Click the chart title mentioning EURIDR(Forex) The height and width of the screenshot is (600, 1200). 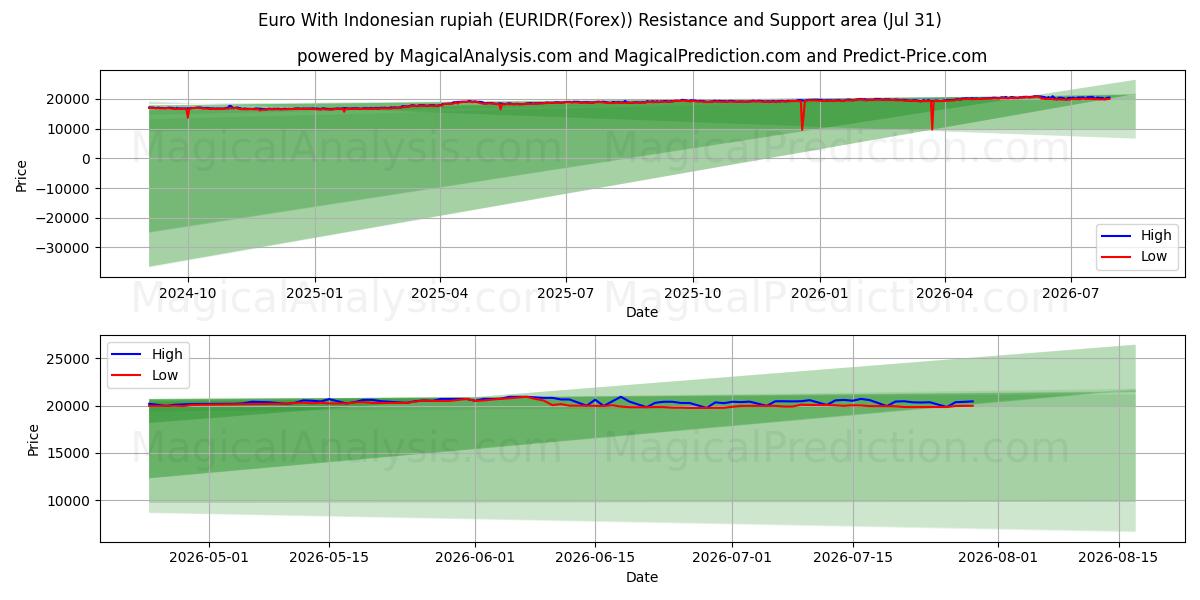[599, 20]
